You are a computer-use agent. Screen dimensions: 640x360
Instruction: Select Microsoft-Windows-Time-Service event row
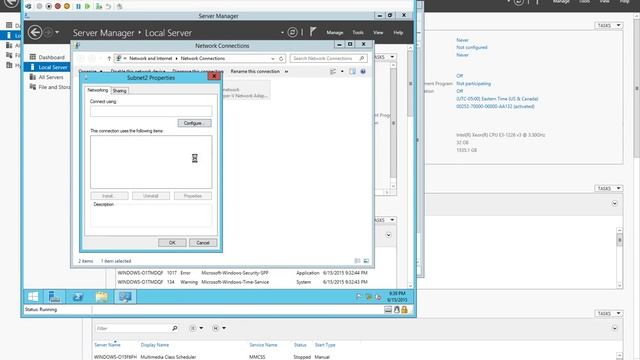coord(243,282)
